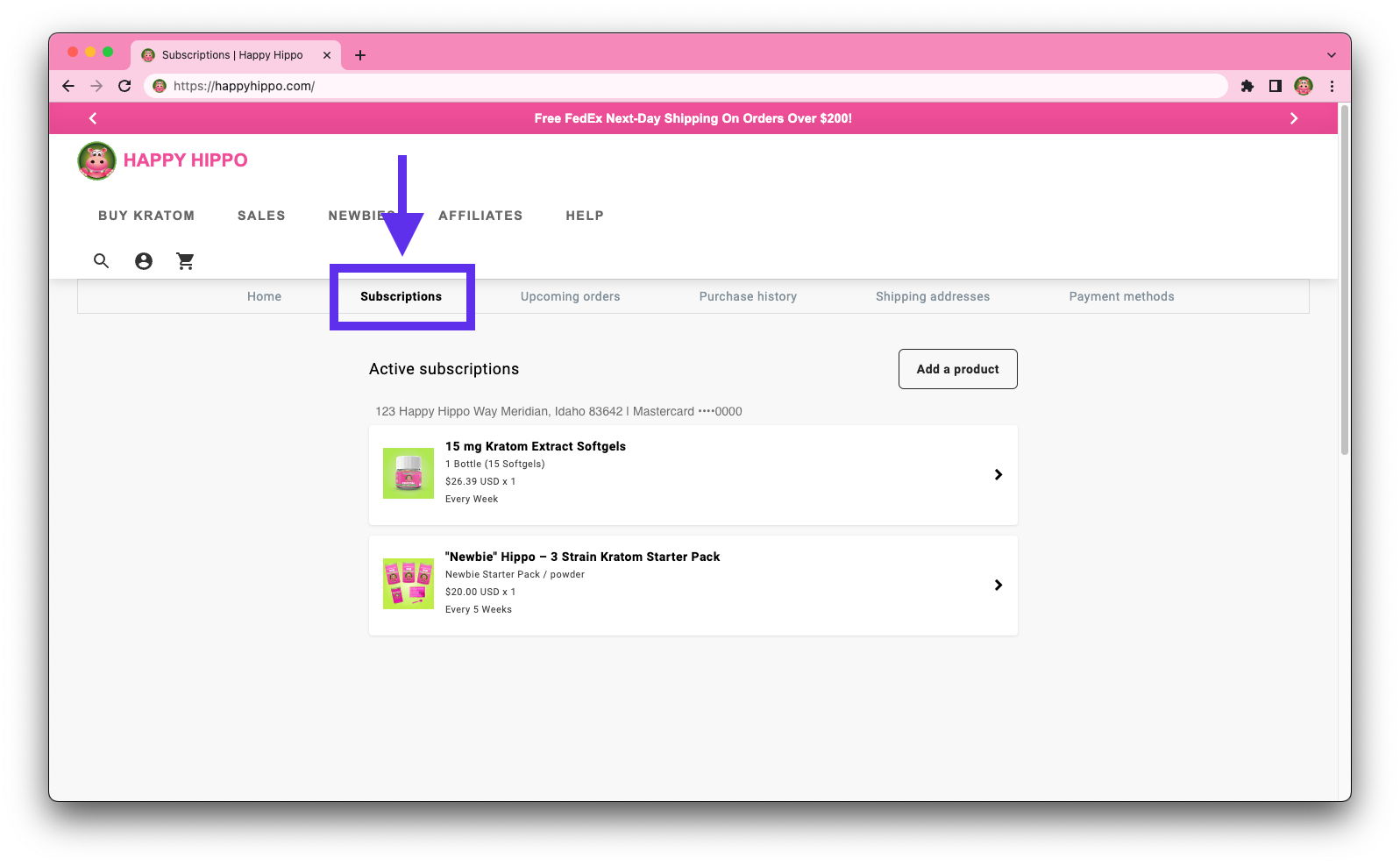Click the Softgels bottle thumbnail
The image size is (1400, 866).
pyautogui.click(x=409, y=473)
